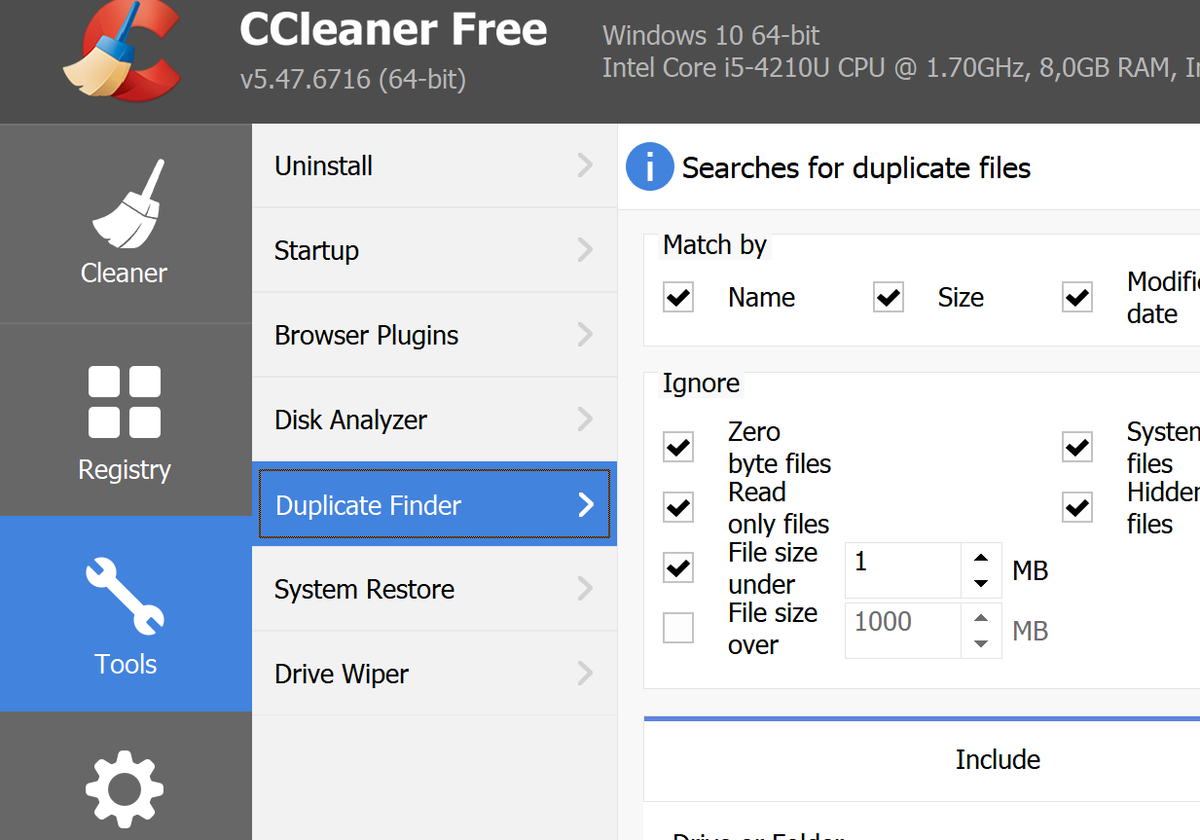Decrease File size under value
This screenshot has height=840, width=1200.
coord(981,584)
